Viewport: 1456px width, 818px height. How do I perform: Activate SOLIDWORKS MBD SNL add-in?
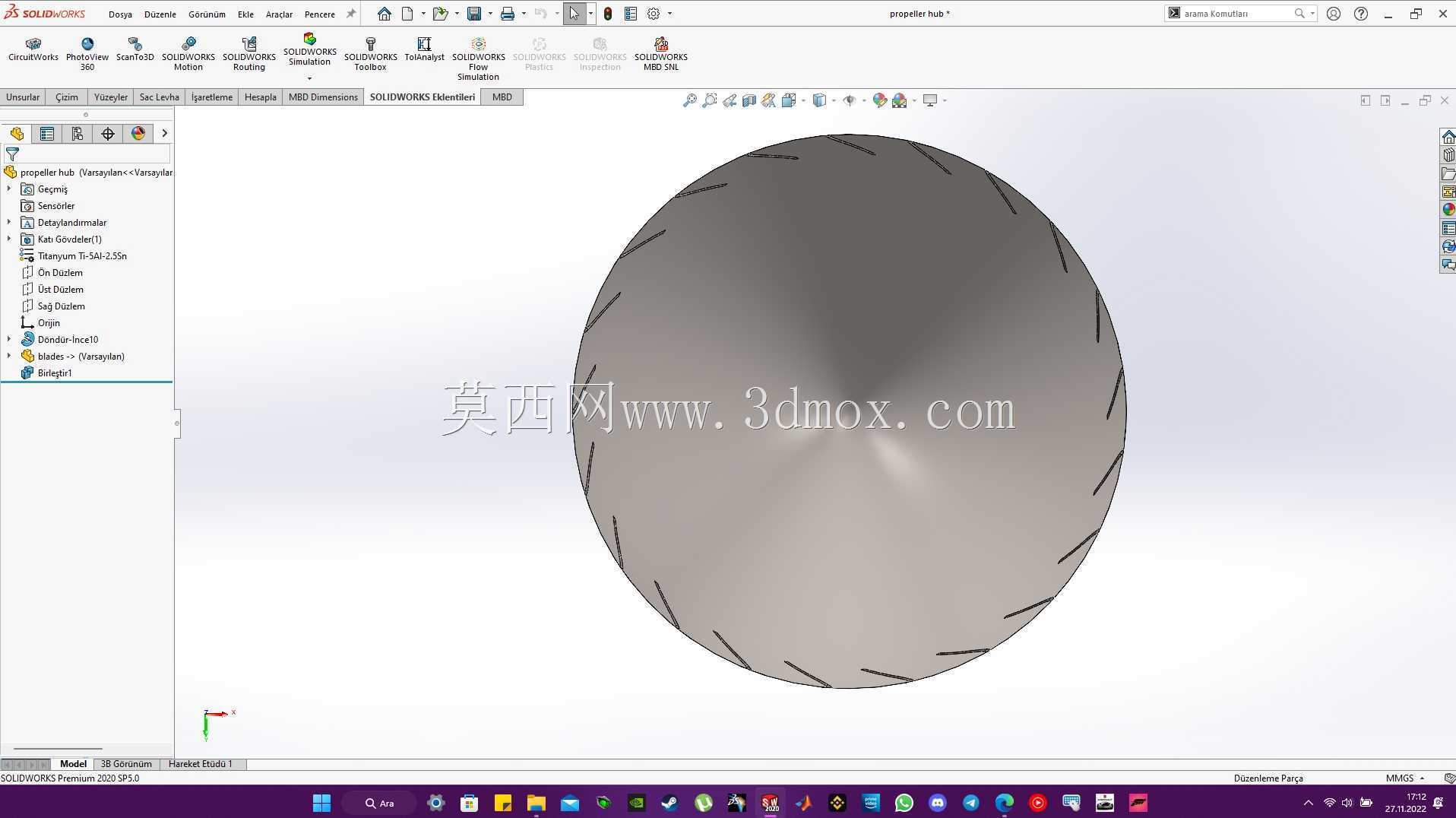tap(661, 54)
